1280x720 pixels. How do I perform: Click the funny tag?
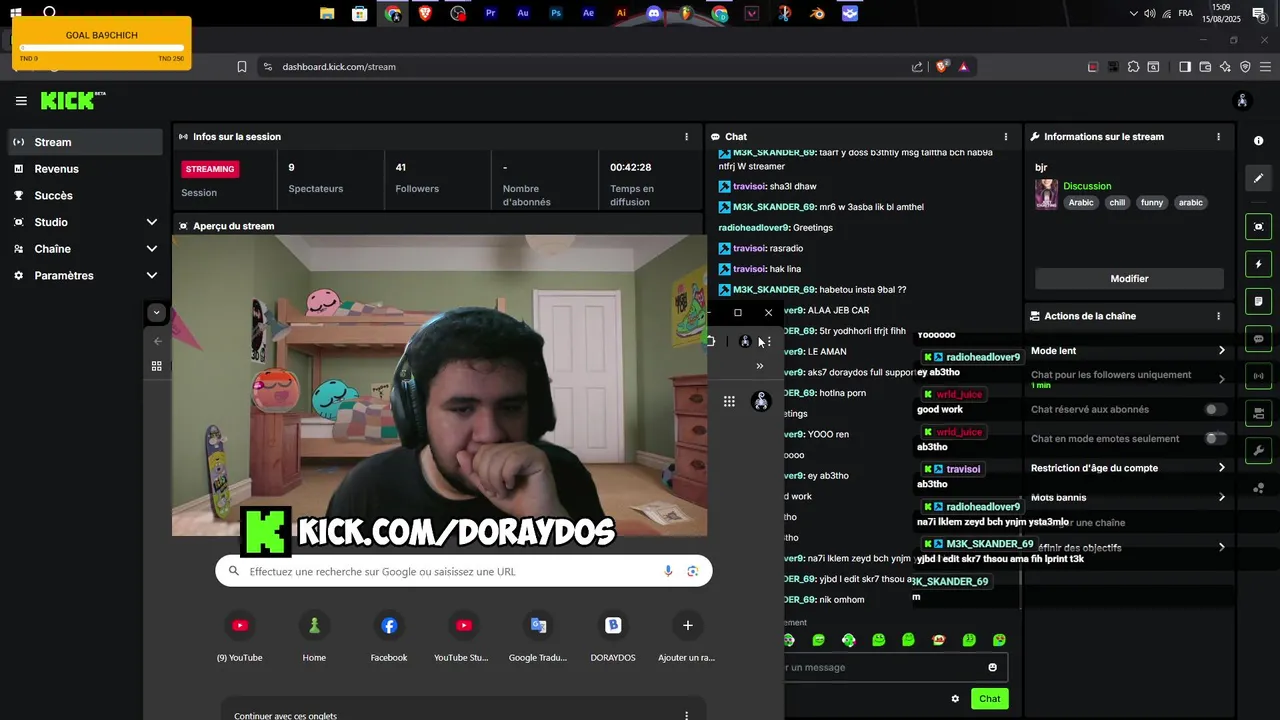click(1152, 202)
